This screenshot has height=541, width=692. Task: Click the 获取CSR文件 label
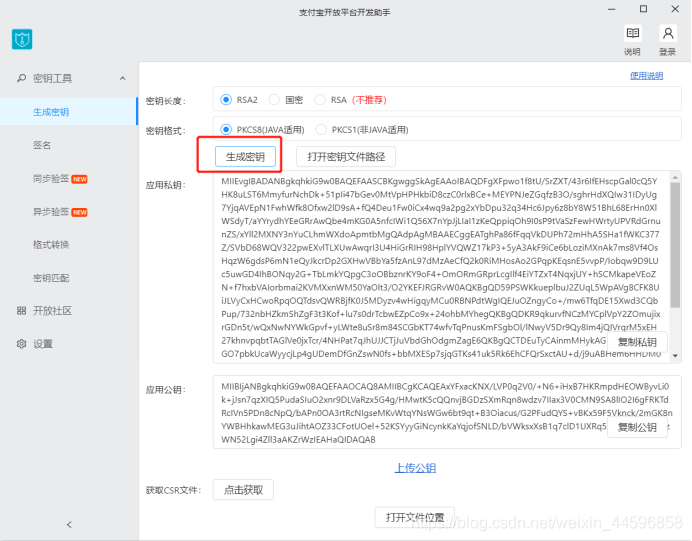173,490
